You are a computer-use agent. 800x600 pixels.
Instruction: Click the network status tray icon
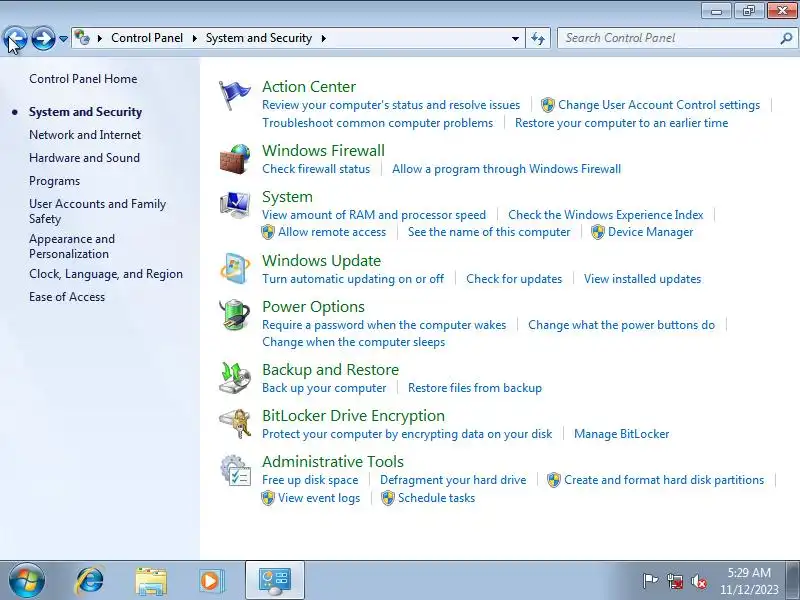675,581
